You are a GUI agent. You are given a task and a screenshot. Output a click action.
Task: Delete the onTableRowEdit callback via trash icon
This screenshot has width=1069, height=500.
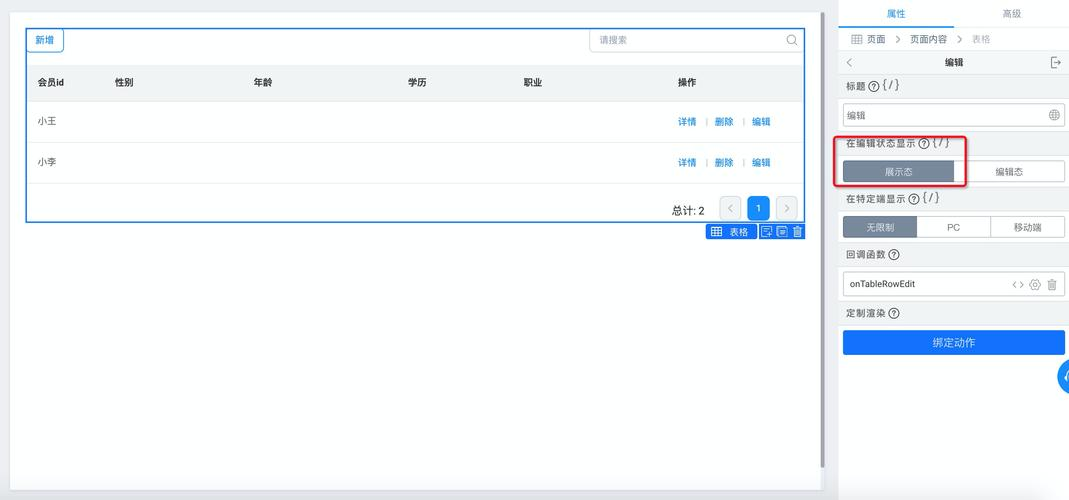pyautogui.click(x=1052, y=284)
